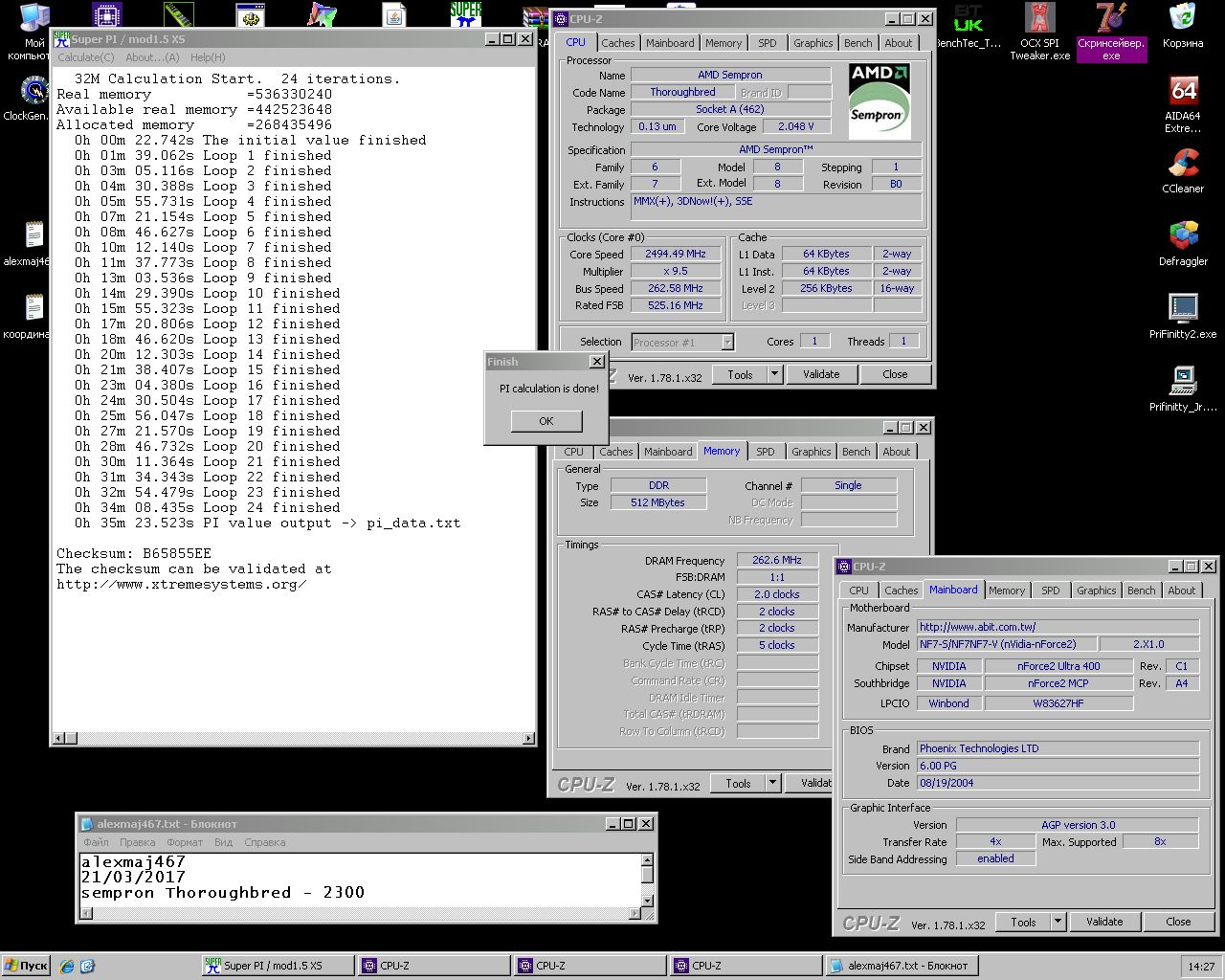Expand Tools dropdown arrow in top CPU-Z window
The height and width of the screenshot is (980, 1225).
click(774, 374)
